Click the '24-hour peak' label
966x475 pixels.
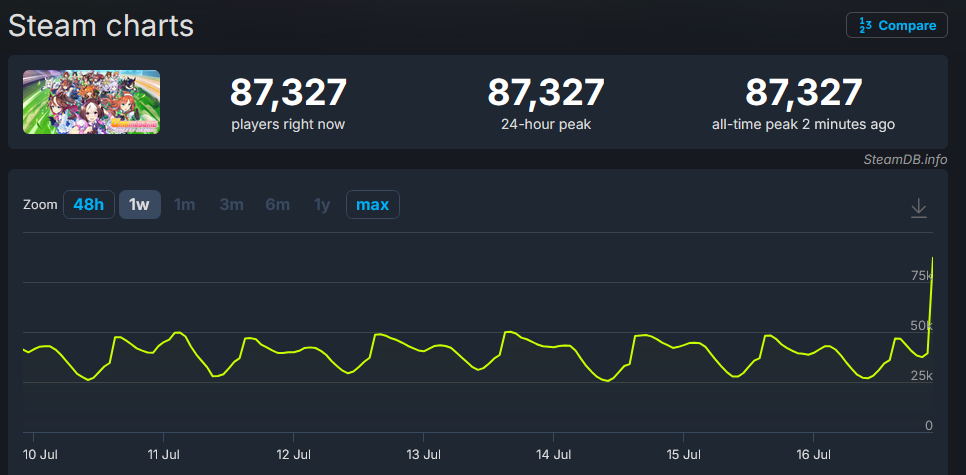coord(546,124)
